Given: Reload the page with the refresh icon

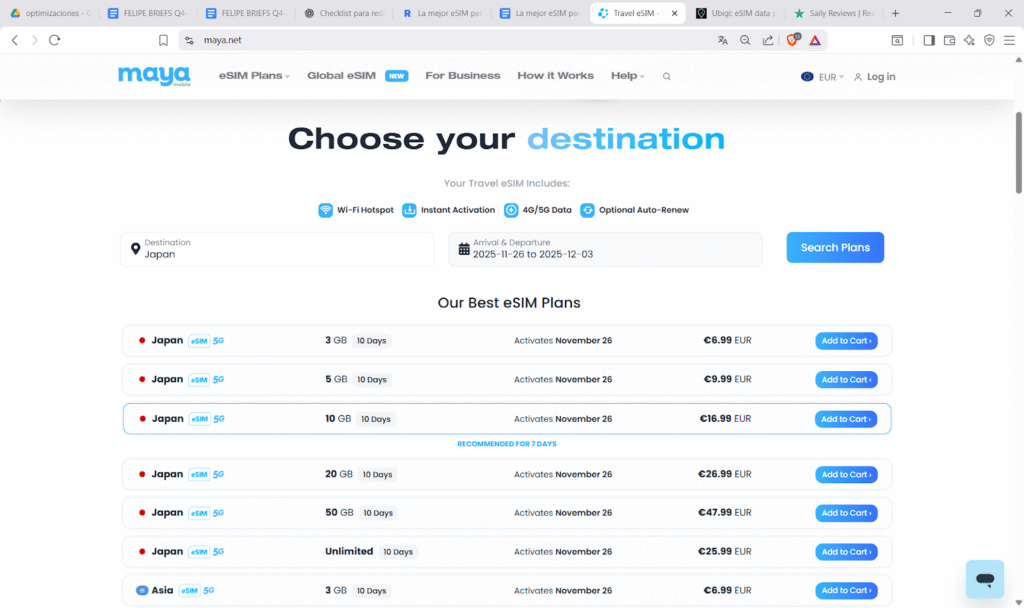Looking at the screenshot, I should 54,40.
